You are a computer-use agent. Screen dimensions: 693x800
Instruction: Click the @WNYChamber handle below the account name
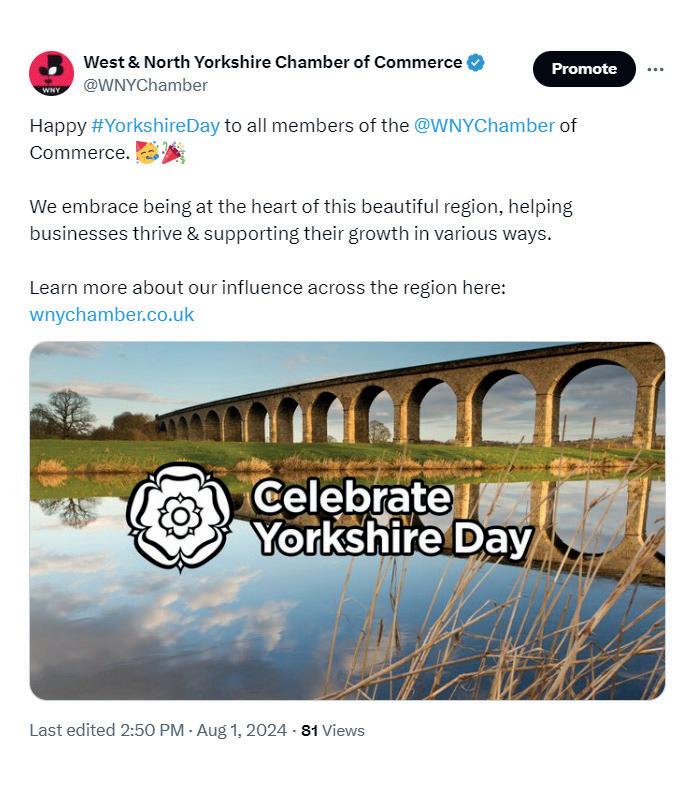click(x=145, y=85)
